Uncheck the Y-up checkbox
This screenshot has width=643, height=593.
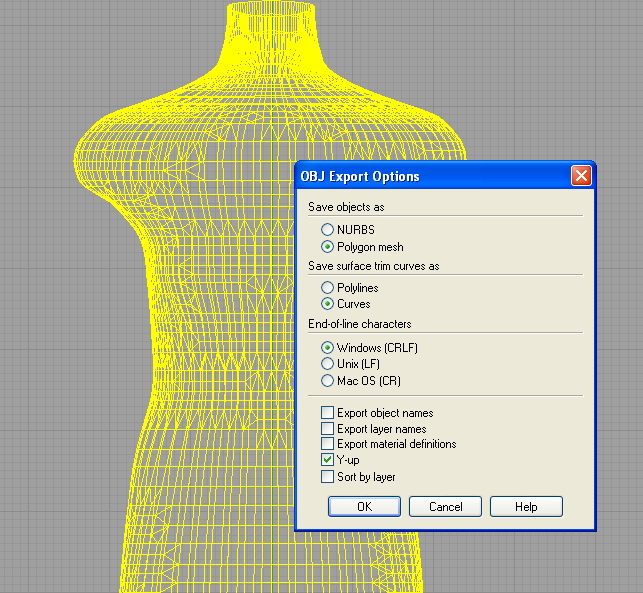click(327, 460)
